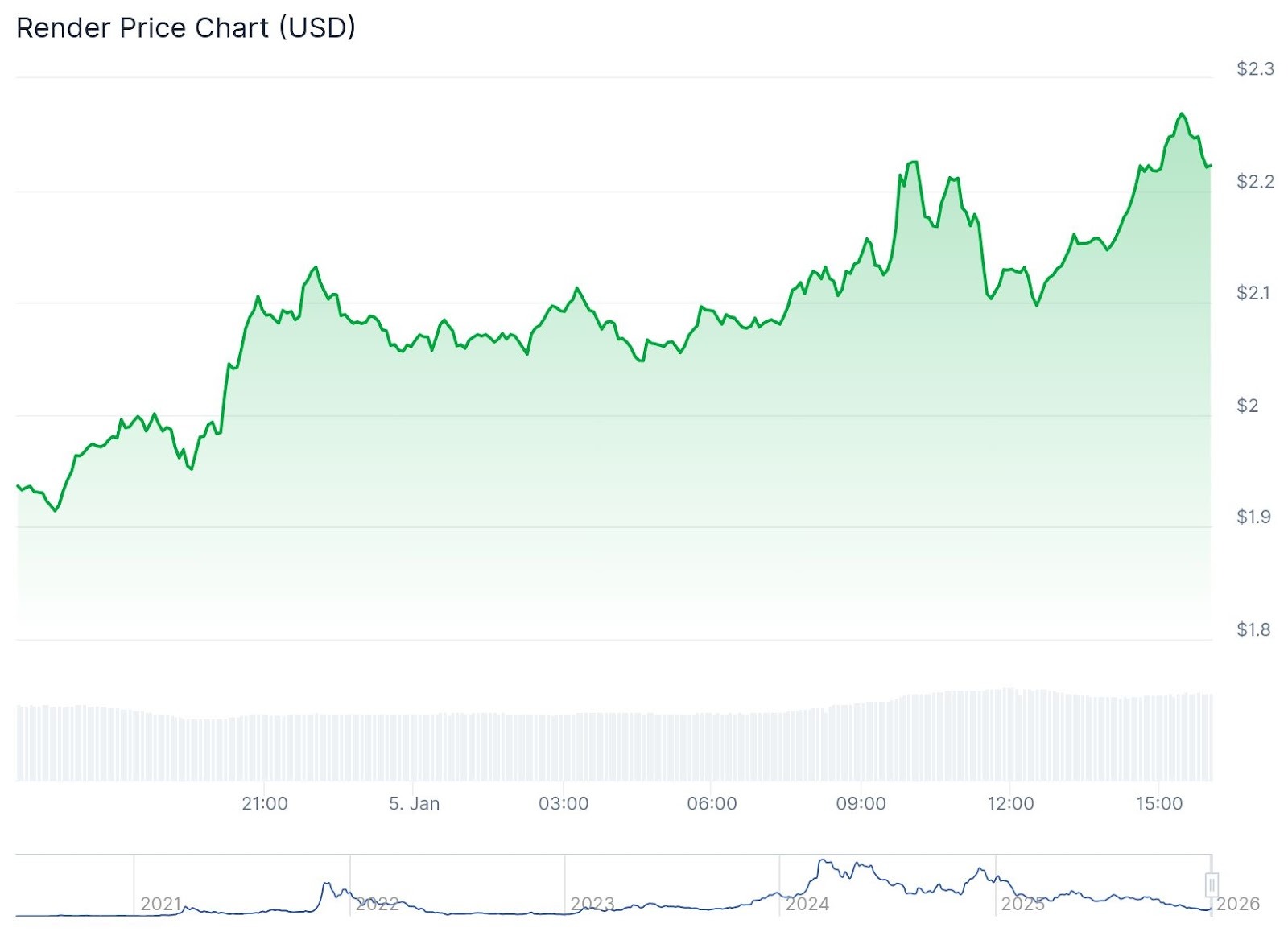Click the 2021 label in the navigator
This screenshot has width=1288, height=940.
pyautogui.click(x=161, y=904)
